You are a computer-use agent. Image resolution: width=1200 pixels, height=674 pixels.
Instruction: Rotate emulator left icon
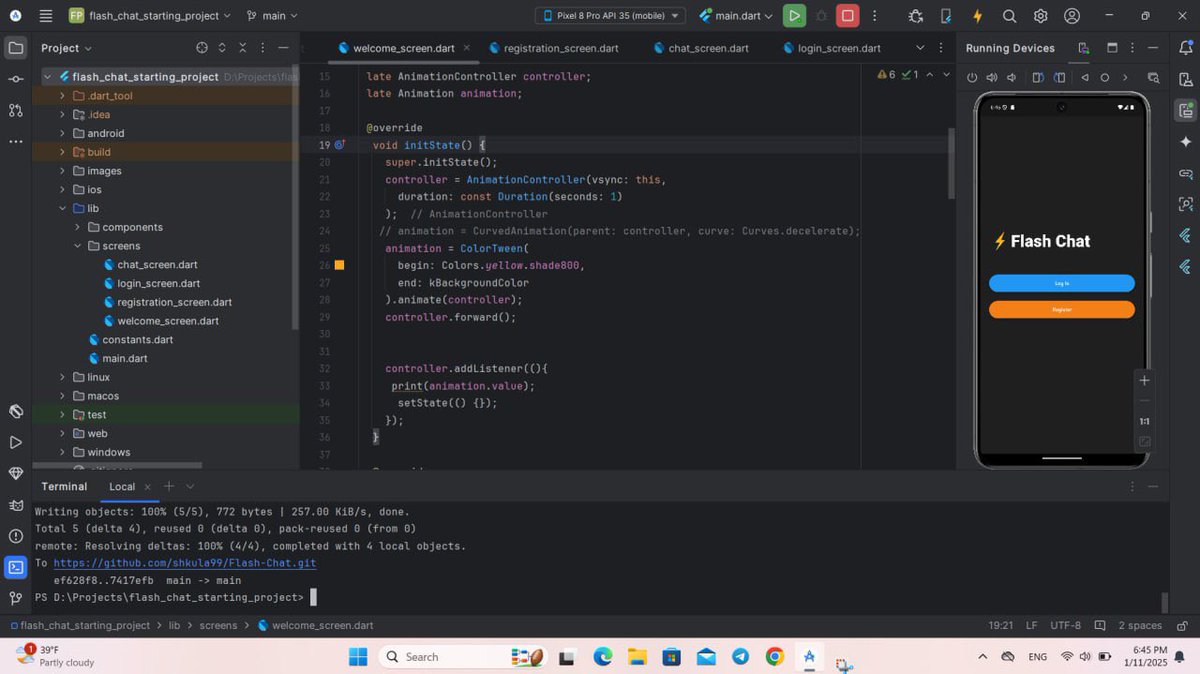[1038, 78]
